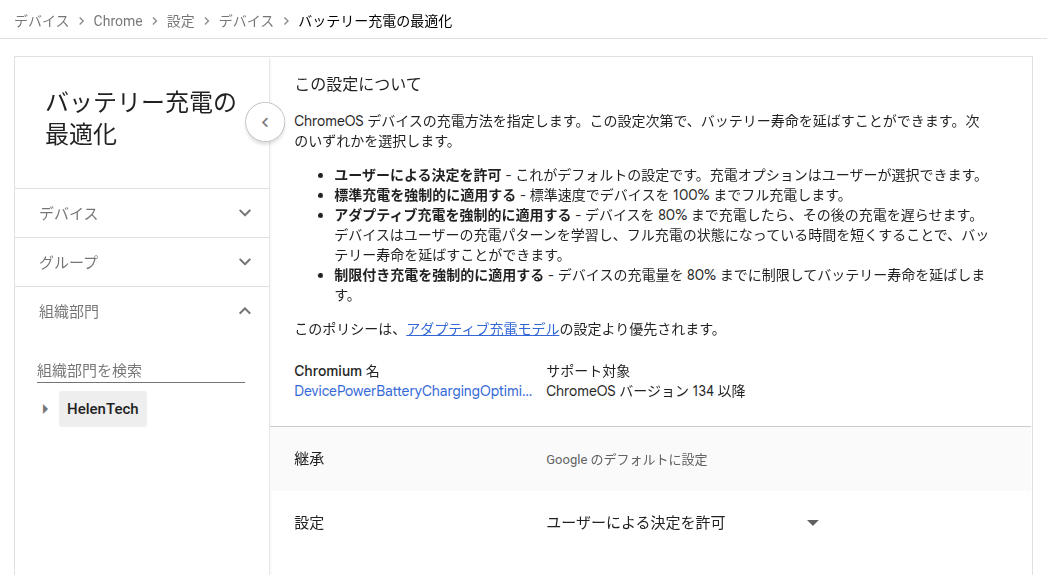Click the dropdown arrow beside the 設定 value

click(x=812, y=523)
